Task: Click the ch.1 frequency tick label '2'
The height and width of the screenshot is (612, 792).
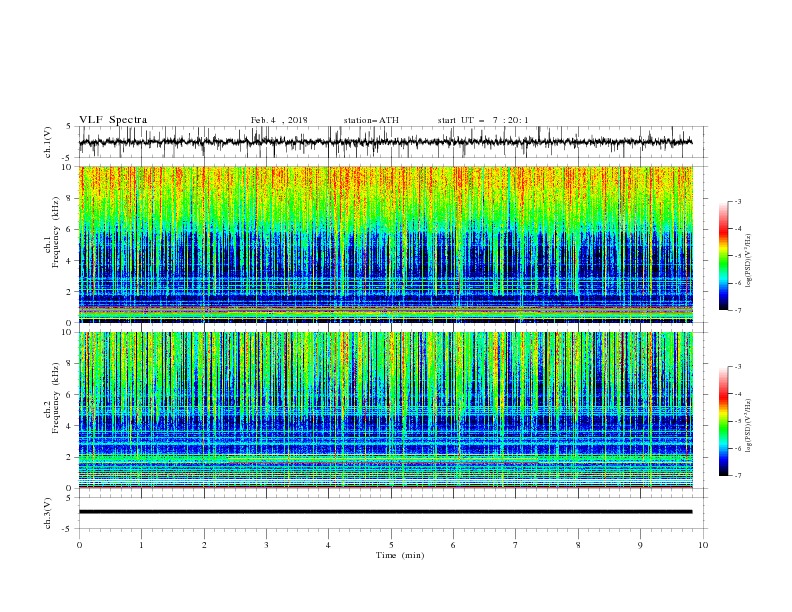Action: click(x=70, y=292)
